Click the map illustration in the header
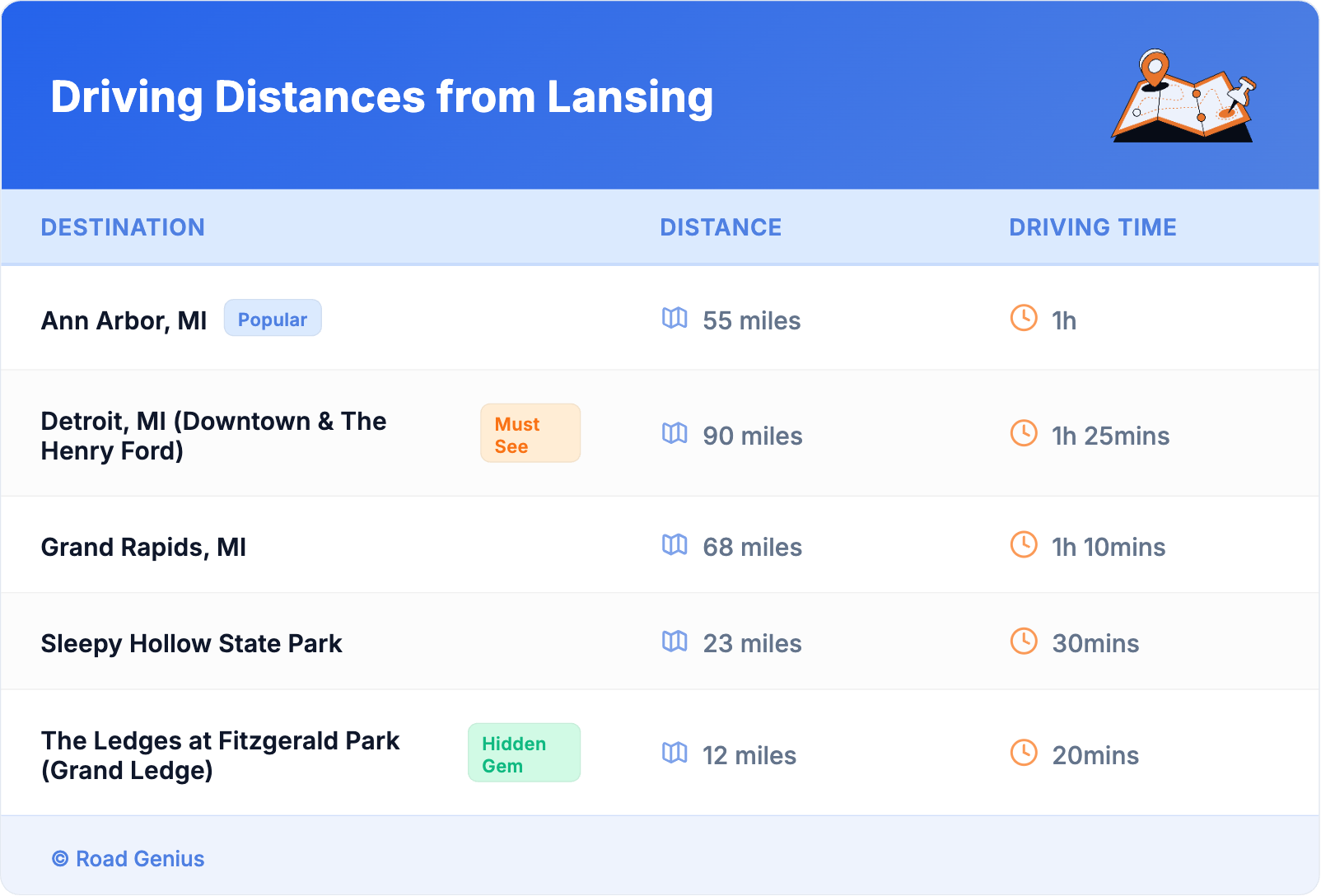This screenshot has width=1321, height=896. [1183, 96]
